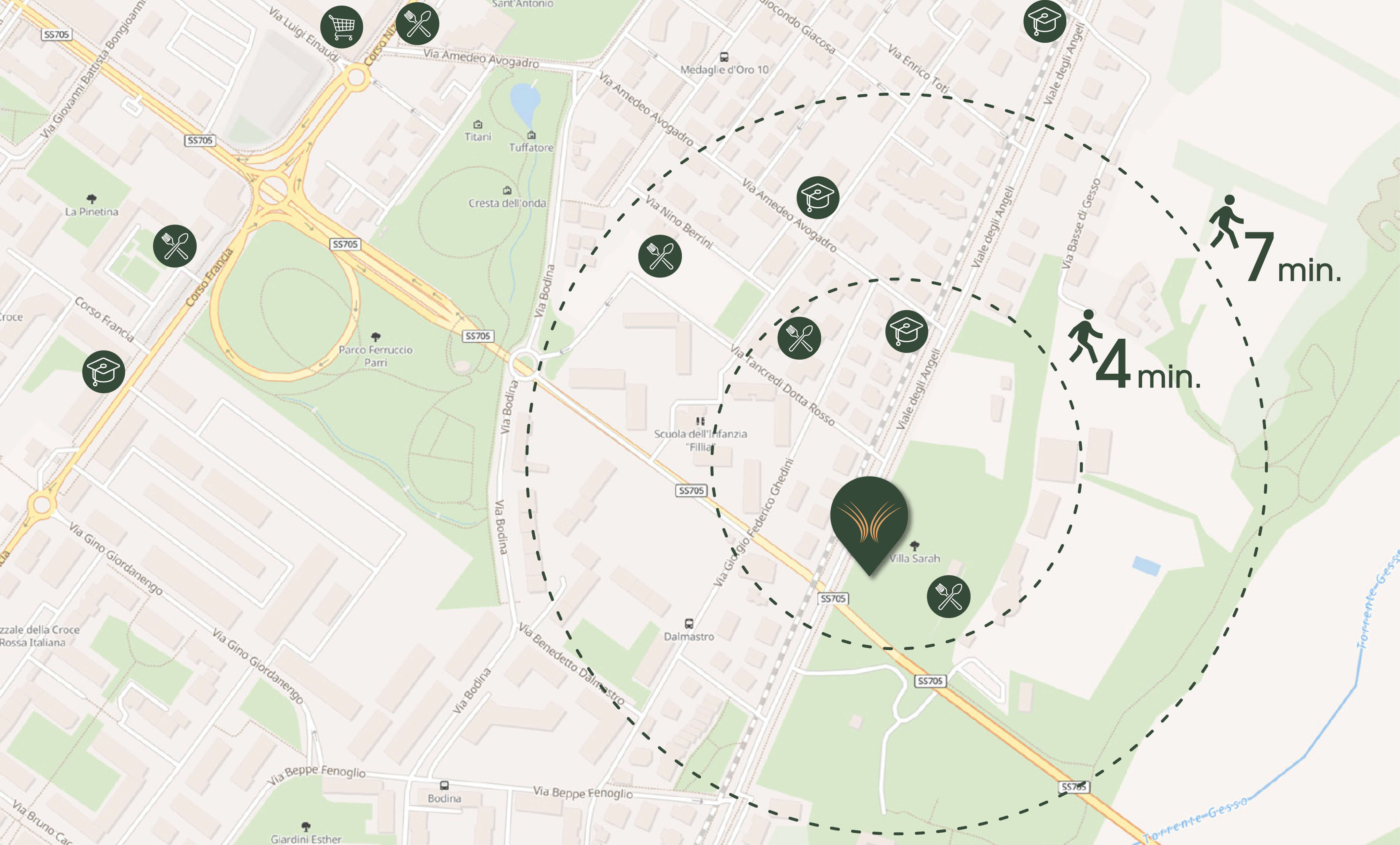
Task: Click the Dalmastro bus stop icon
Action: pos(689,623)
